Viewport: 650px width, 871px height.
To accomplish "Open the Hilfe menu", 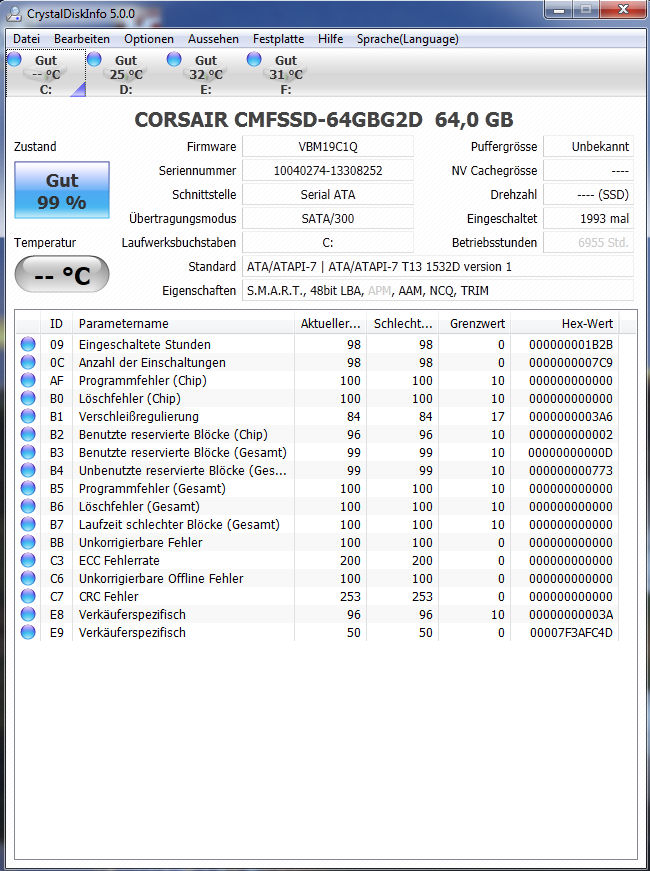I will tap(331, 39).
